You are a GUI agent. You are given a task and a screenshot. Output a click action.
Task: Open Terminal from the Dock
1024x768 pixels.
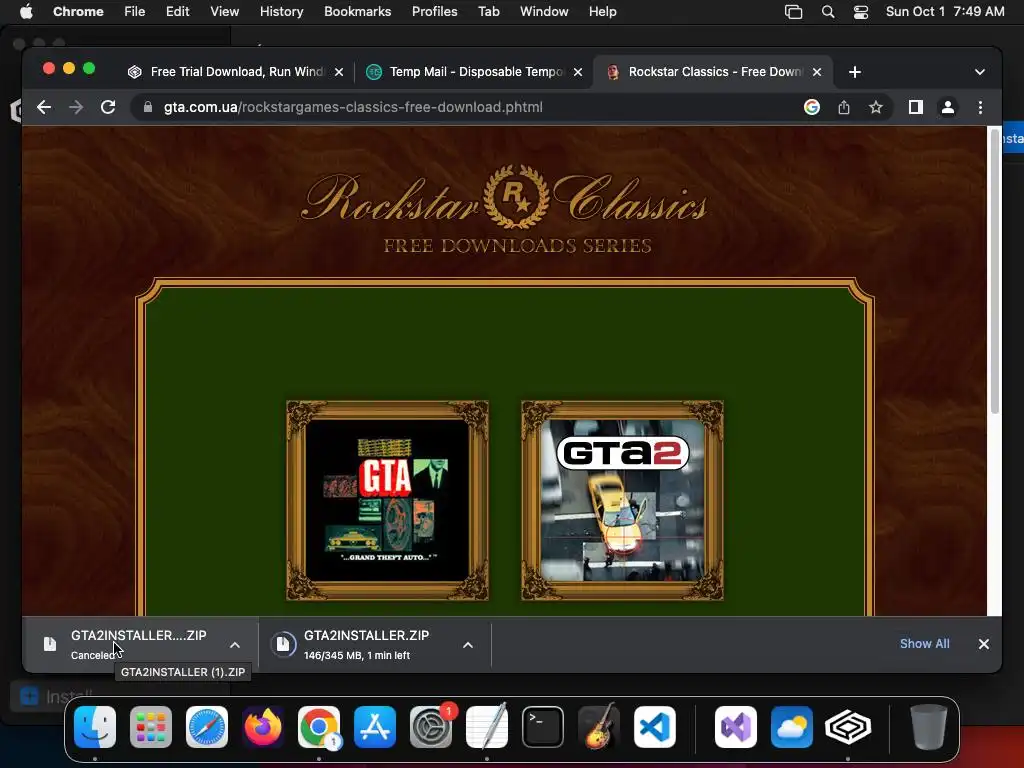click(543, 727)
